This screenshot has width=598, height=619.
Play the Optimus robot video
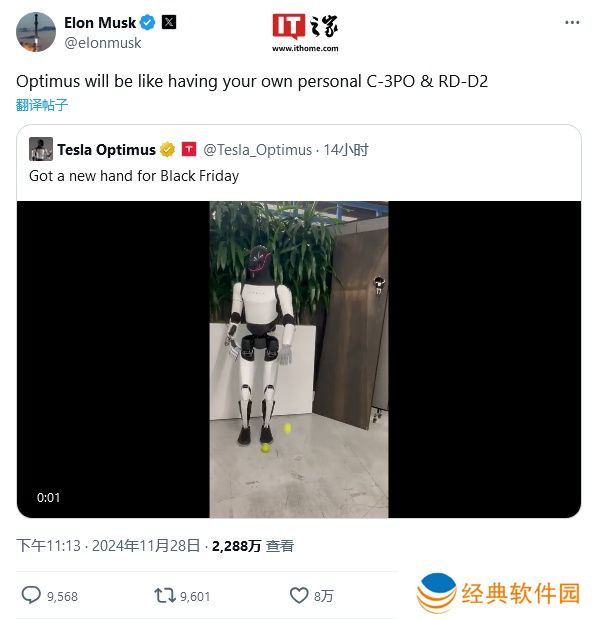[299, 359]
